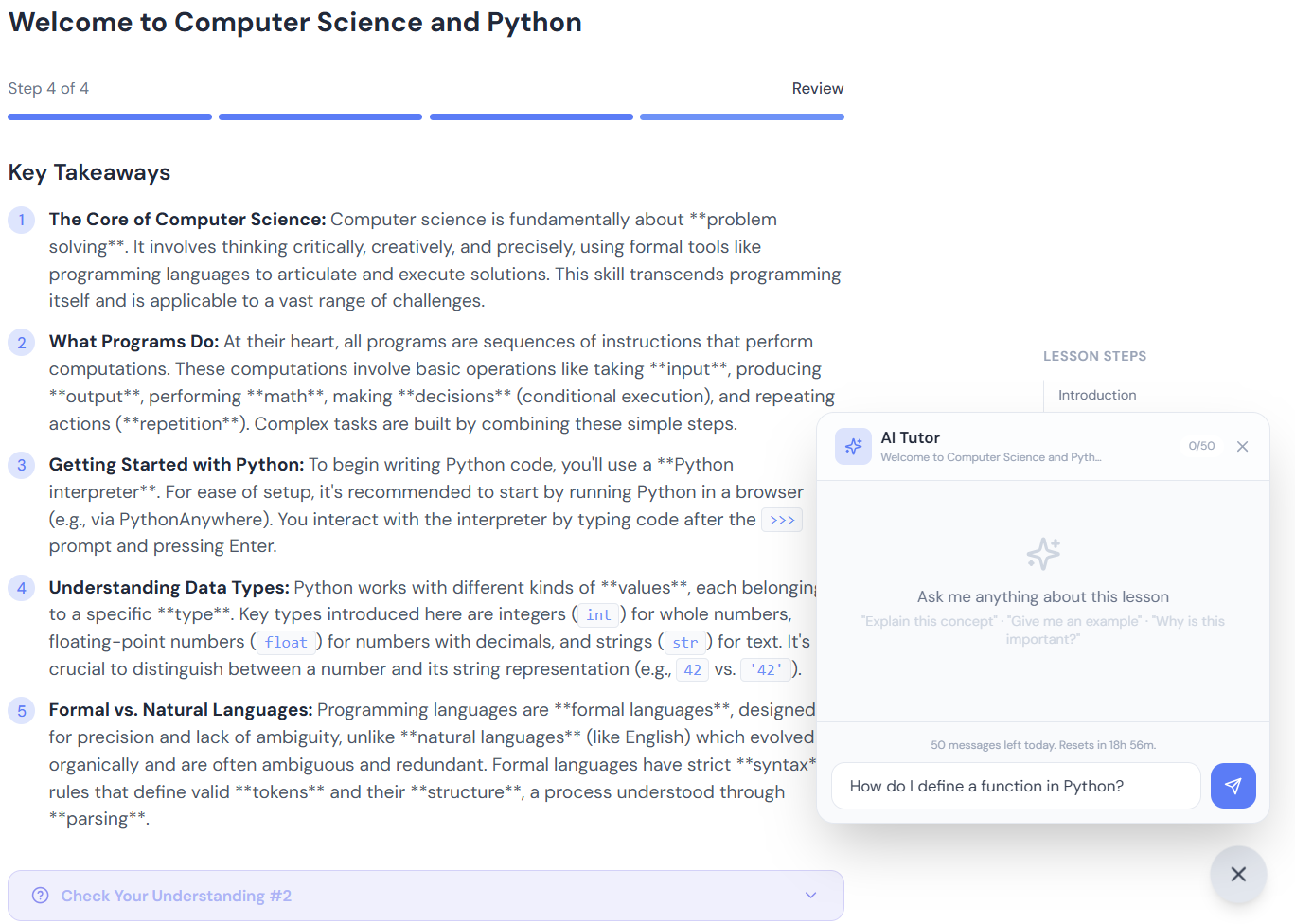1295x924 pixels.
Task: Click the AI Tutor sparkle icon in header
Action: coord(853,446)
